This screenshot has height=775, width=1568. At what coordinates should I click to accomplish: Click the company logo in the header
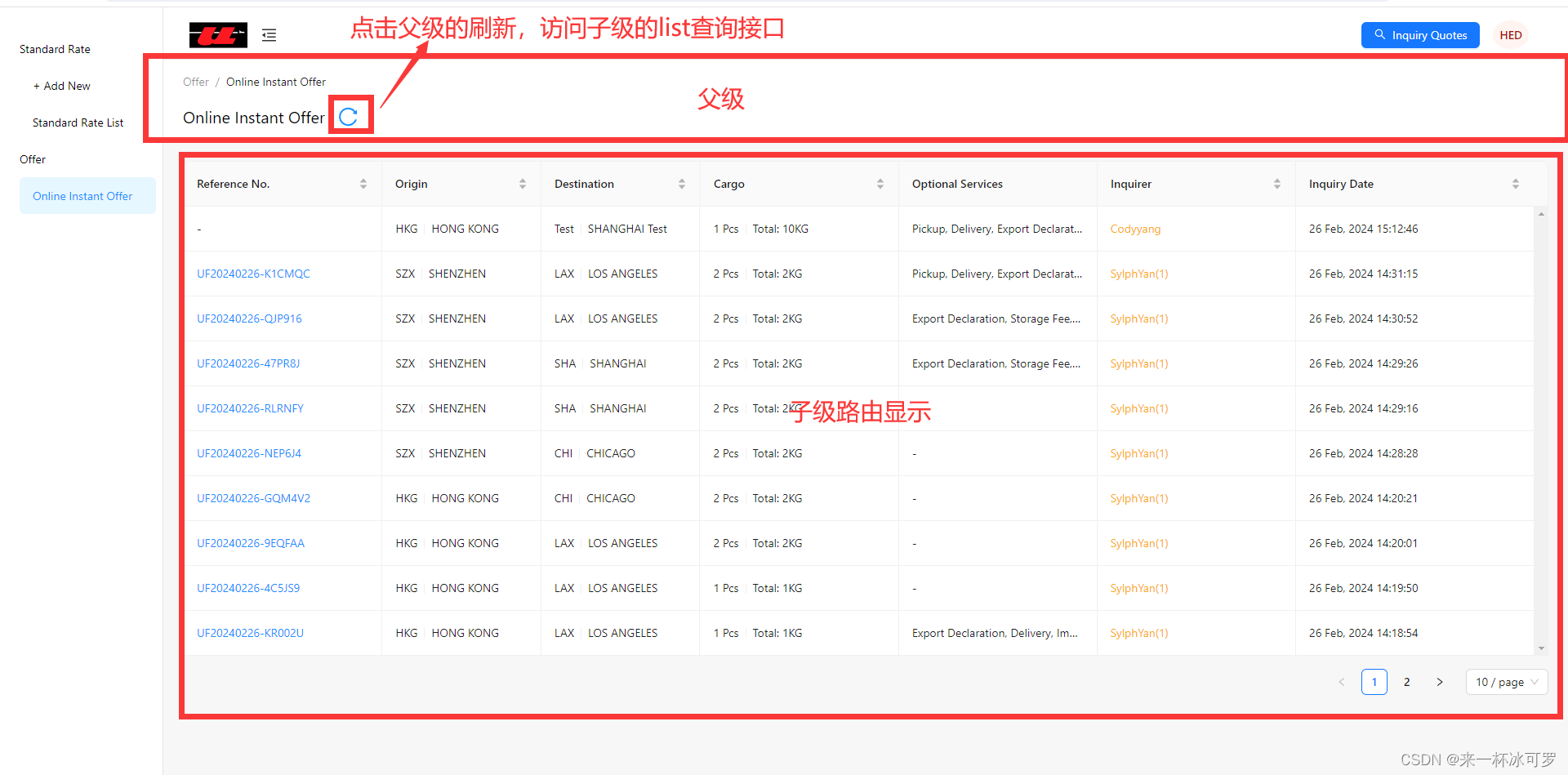tap(217, 35)
